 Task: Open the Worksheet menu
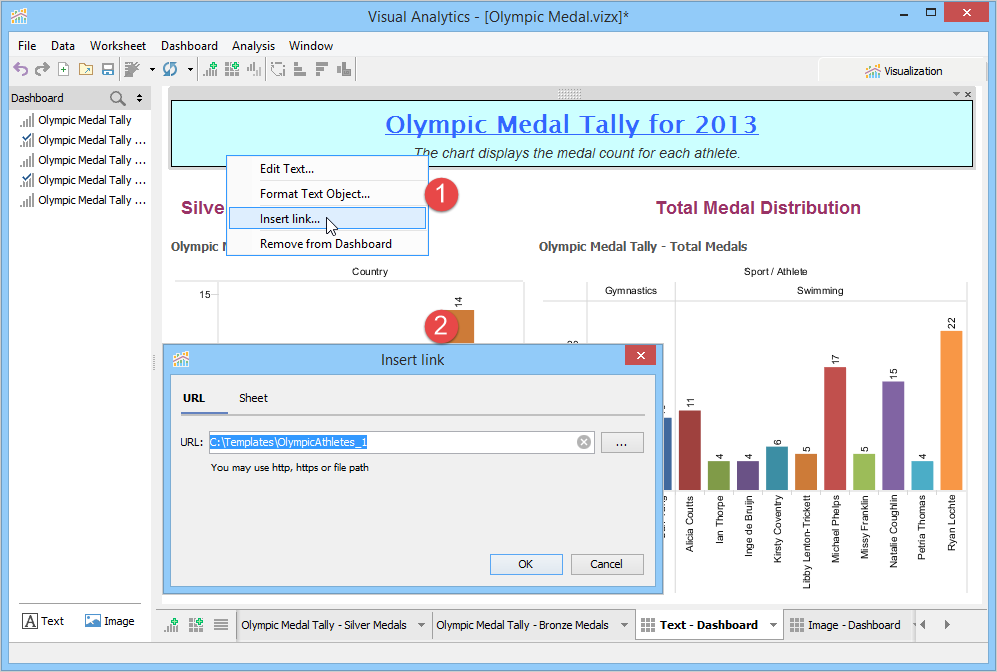pyautogui.click(x=118, y=46)
